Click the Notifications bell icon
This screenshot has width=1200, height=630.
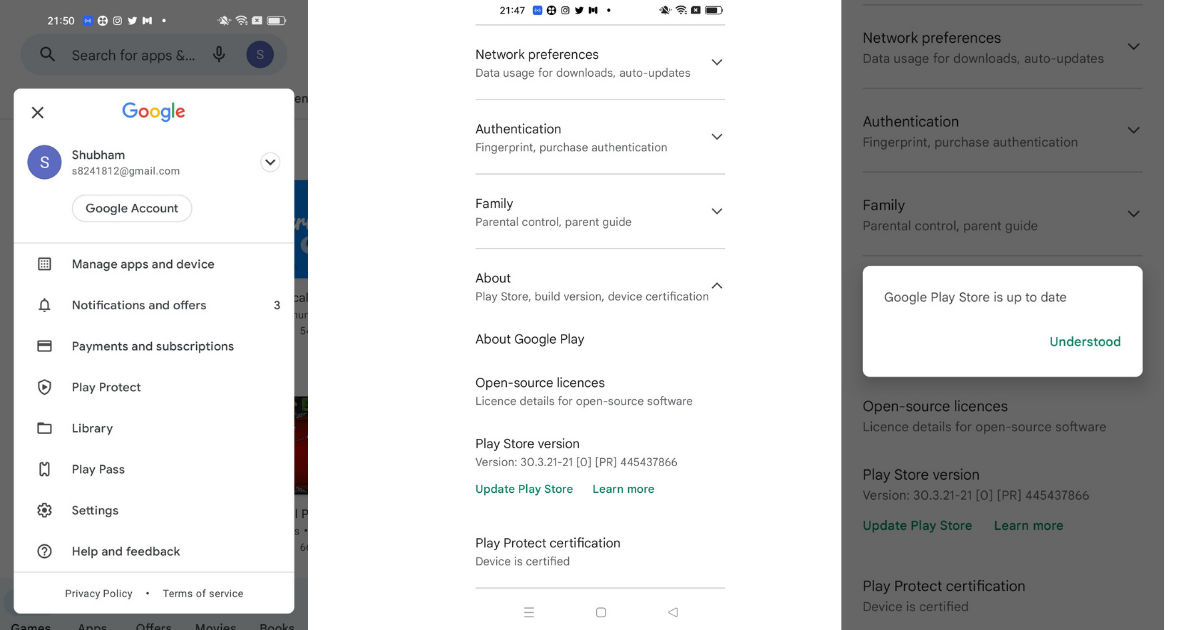pyautogui.click(x=44, y=305)
